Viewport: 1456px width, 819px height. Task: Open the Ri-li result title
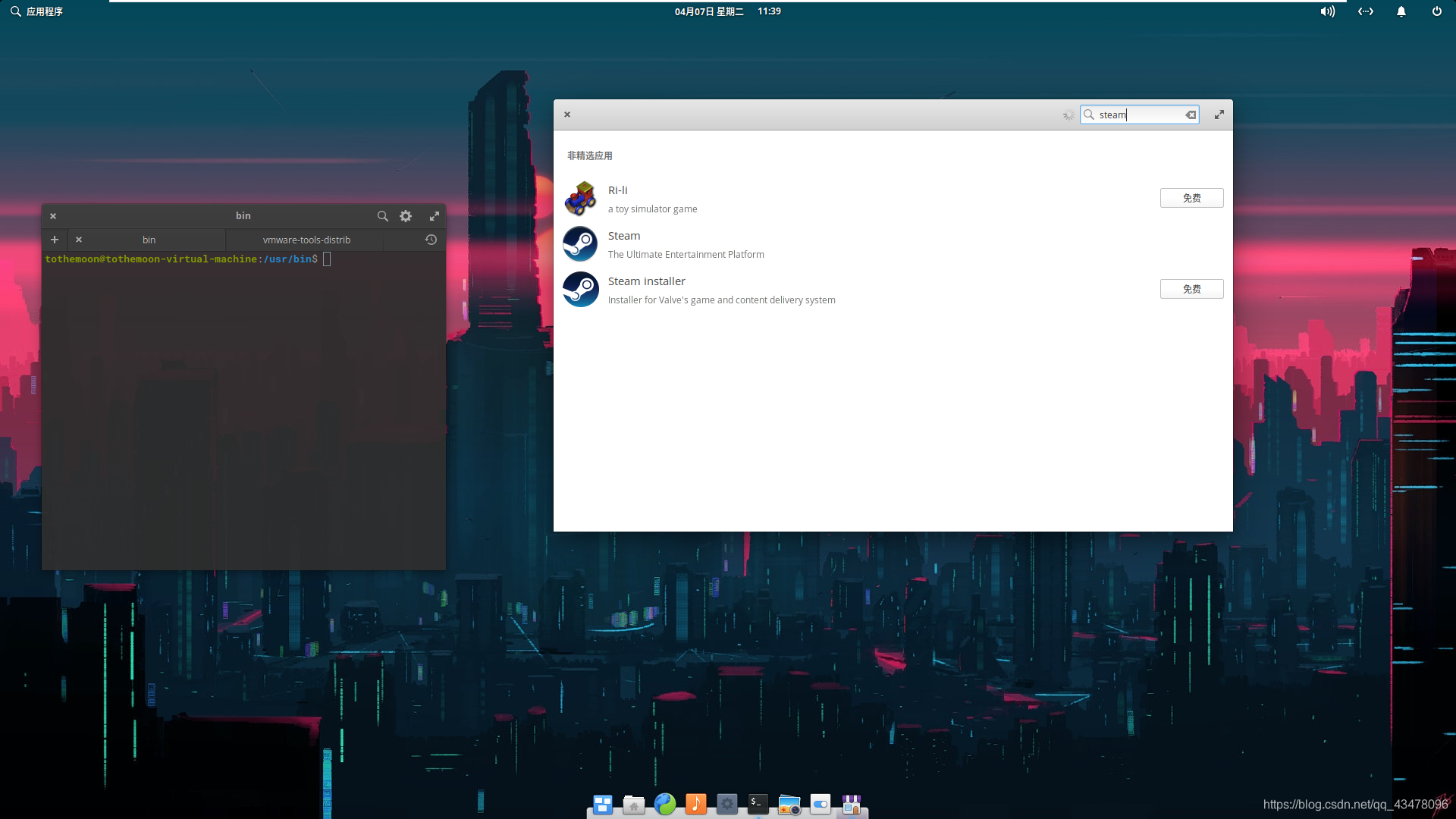(x=617, y=190)
